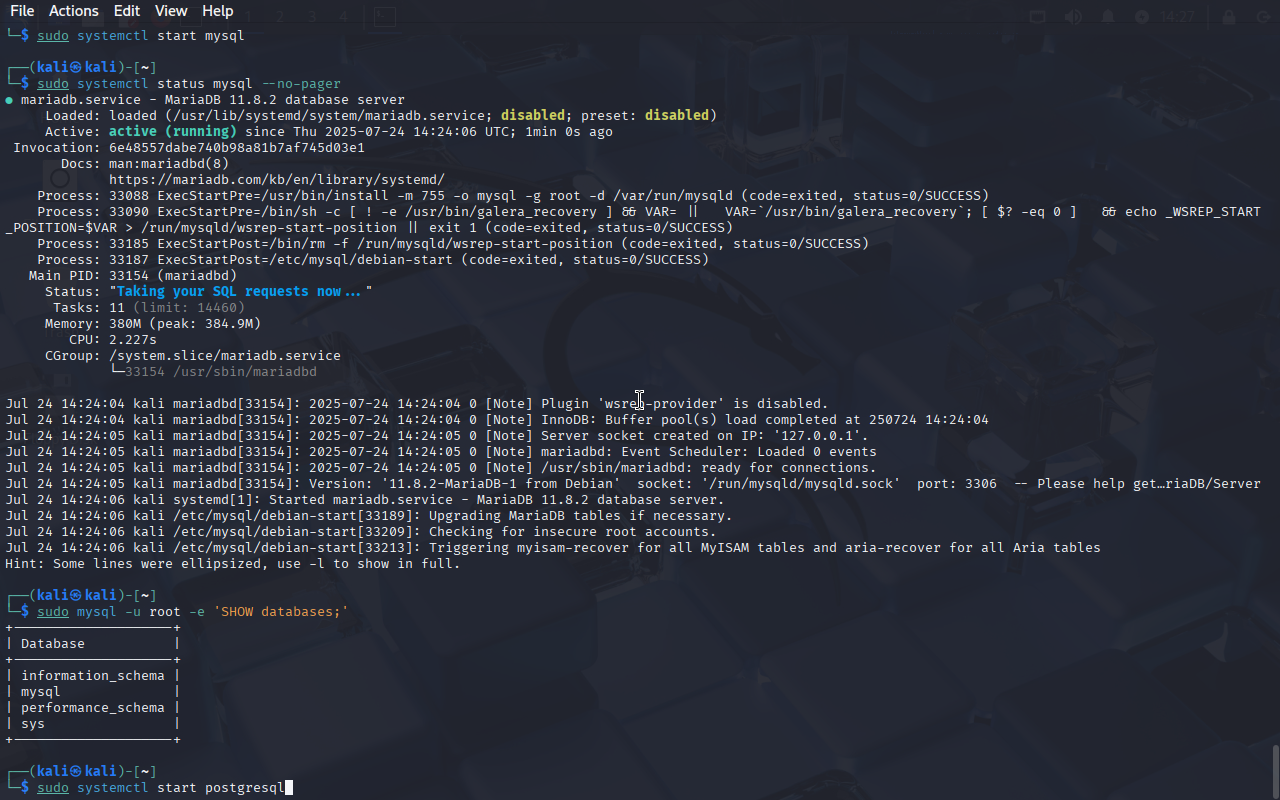1280x800 pixels.
Task: Click the log line about 'wsrep-provider' disabled
Action: pyautogui.click(x=417, y=404)
